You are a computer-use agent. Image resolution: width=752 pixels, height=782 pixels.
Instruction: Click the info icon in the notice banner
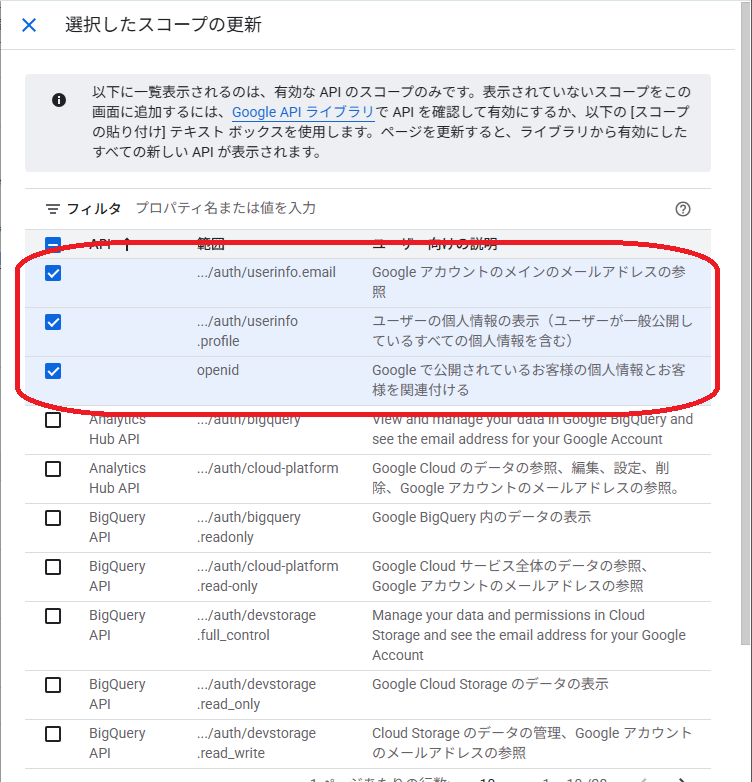coord(59,100)
